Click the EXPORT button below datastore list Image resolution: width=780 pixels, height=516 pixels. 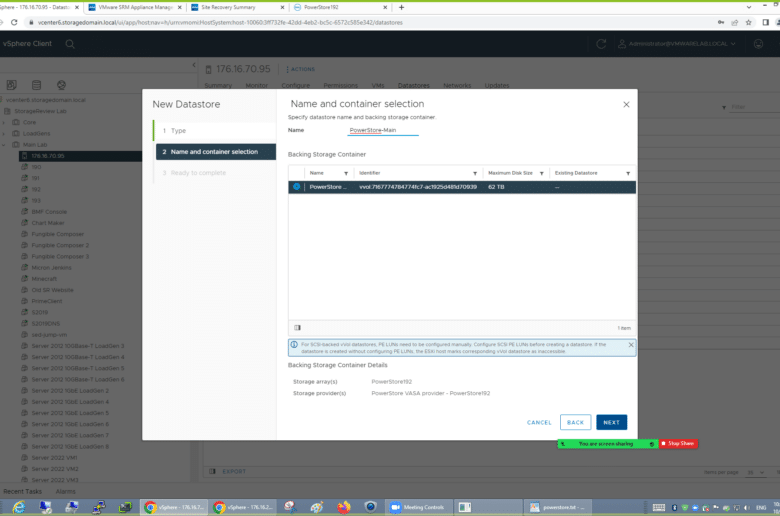click(234, 471)
